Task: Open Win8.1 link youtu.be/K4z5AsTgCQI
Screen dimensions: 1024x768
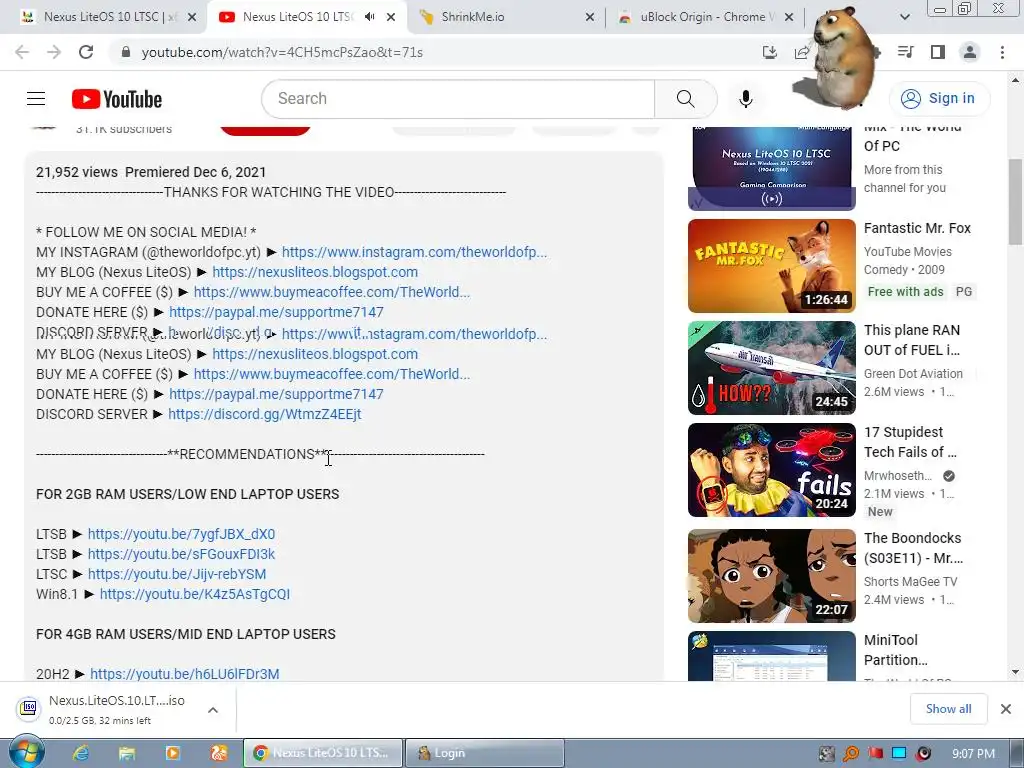Action: [x=195, y=594]
